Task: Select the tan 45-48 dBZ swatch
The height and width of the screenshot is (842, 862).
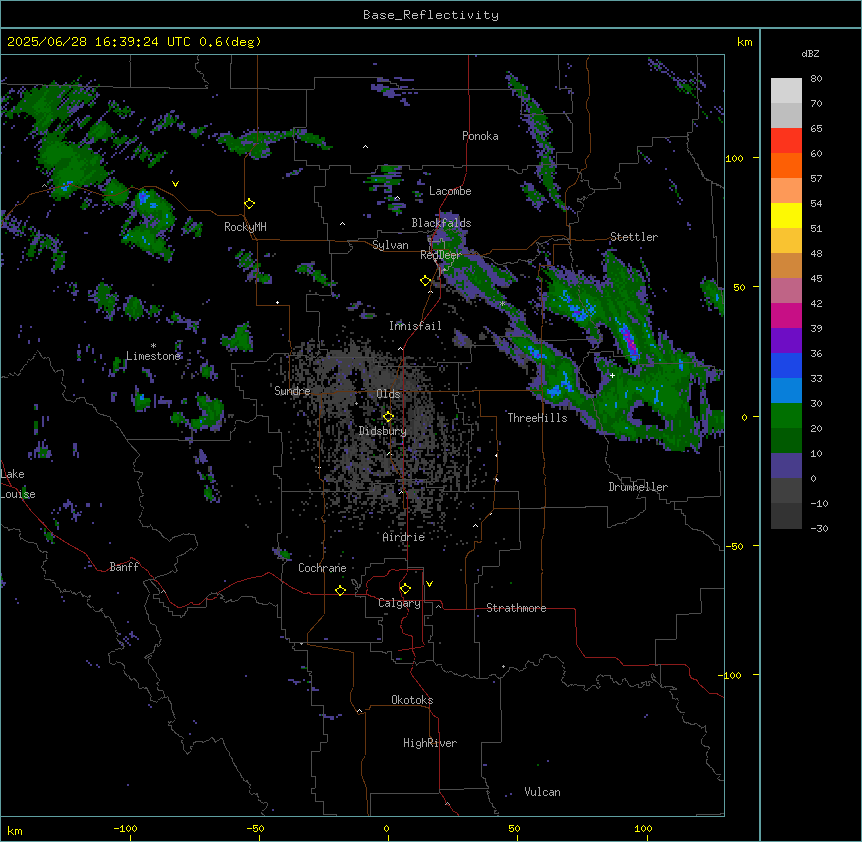Action: tap(786, 265)
